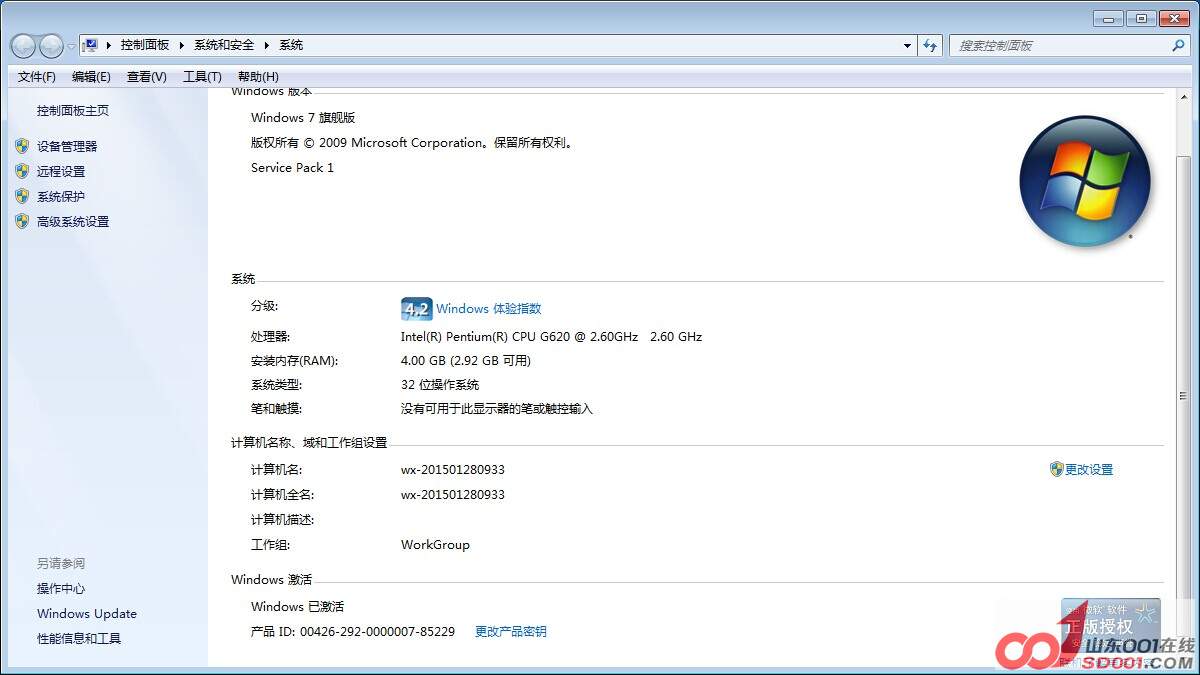
Task: Click the shield icon beside 高级系统设置
Action: click(x=22, y=222)
